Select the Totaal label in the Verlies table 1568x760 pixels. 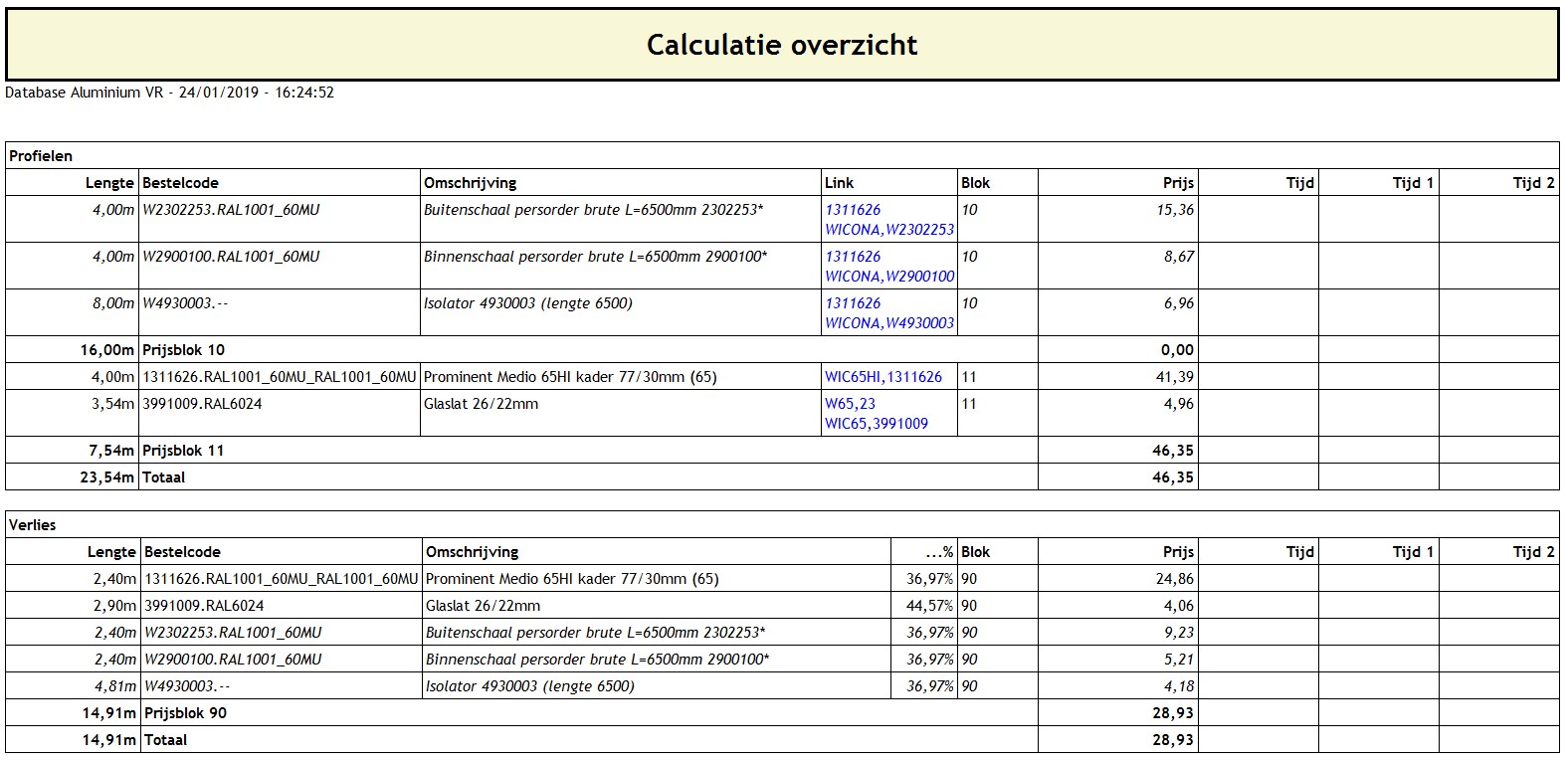[x=165, y=740]
